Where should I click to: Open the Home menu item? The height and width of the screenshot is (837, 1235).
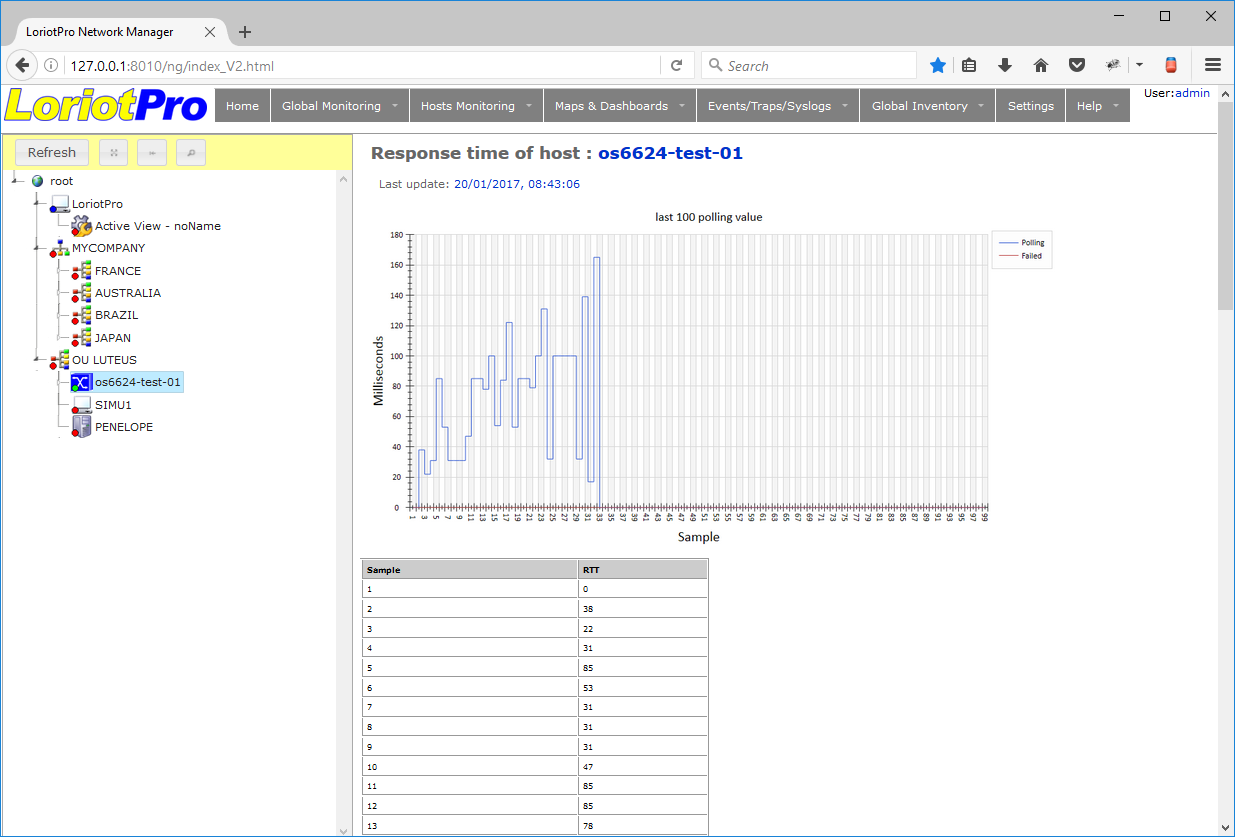tap(243, 106)
